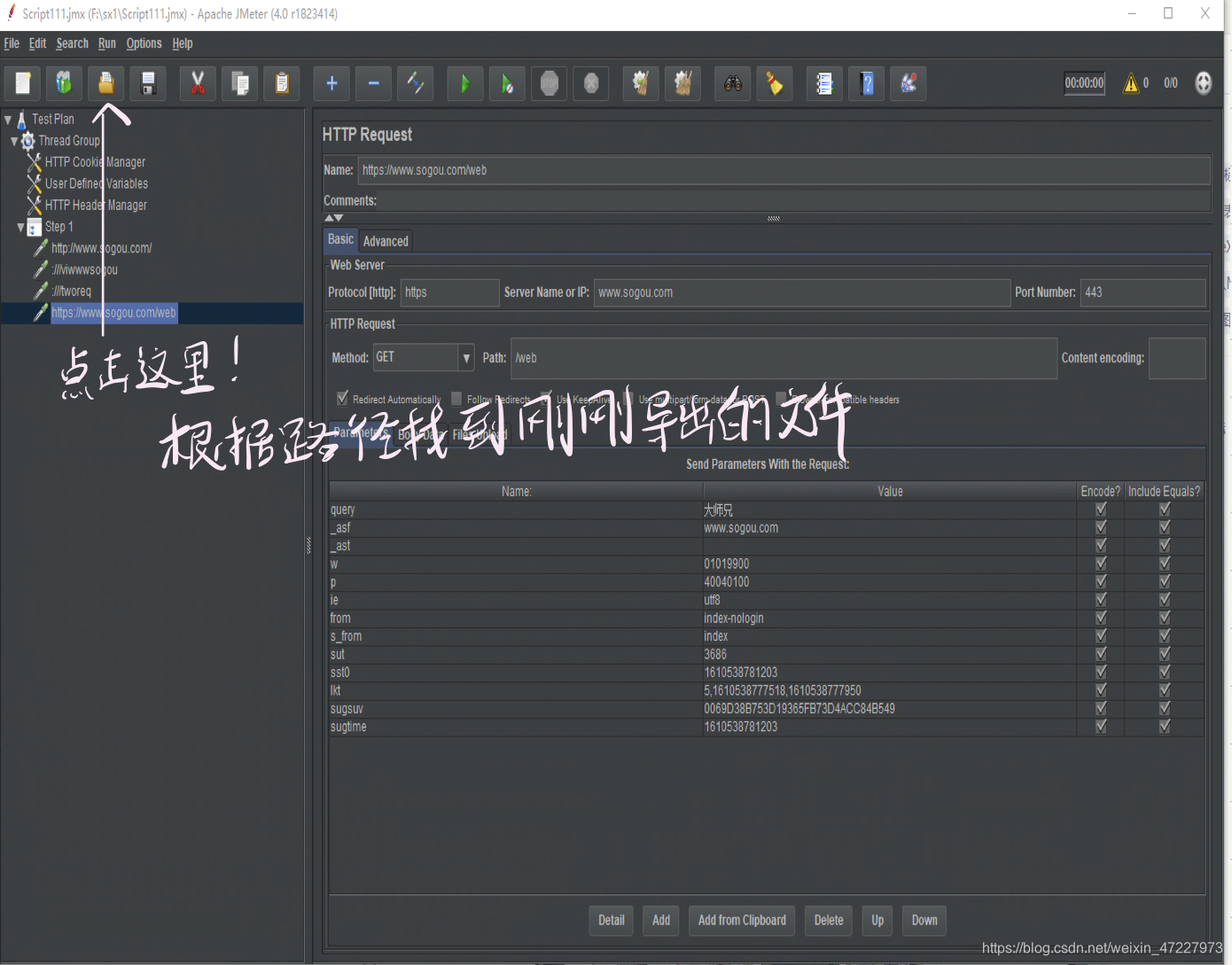This screenshot has width=1232, height=965.
Task: Click the Copy toolbar icon
Action: [x=239, y=83]
